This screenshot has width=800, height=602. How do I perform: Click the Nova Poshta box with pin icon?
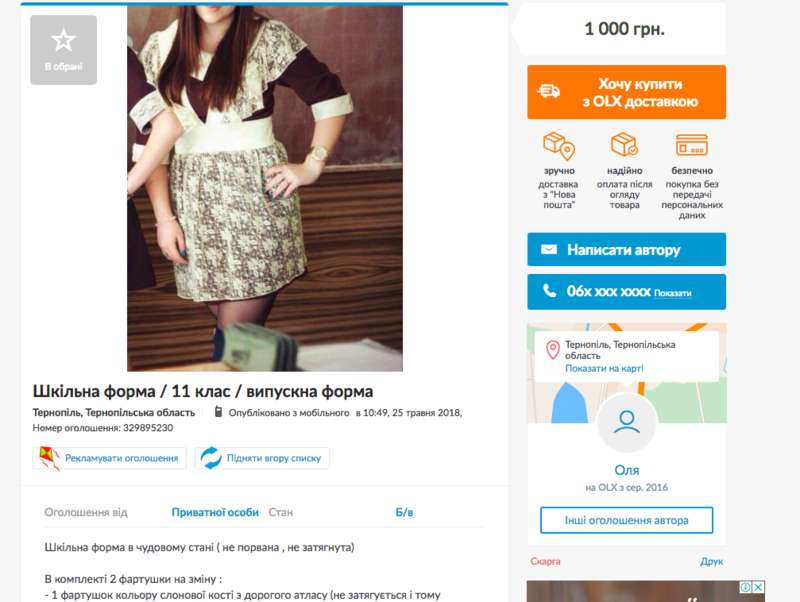559,145
